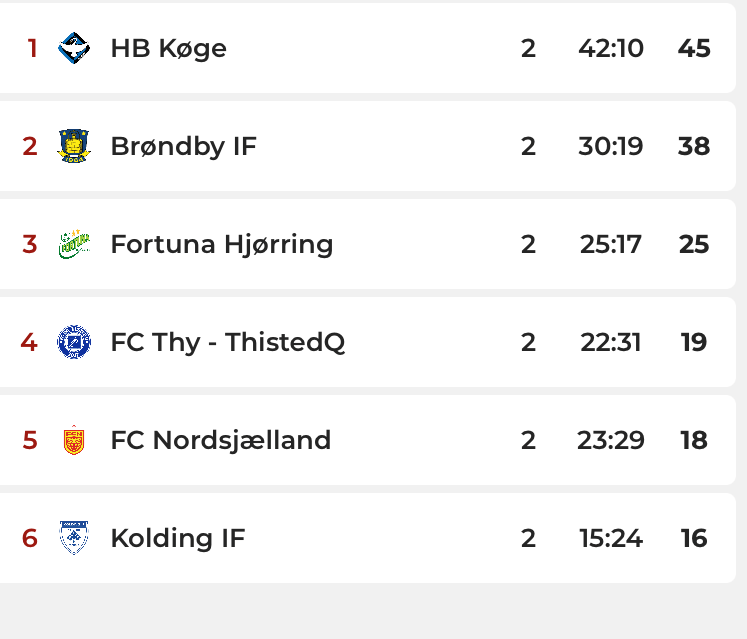Click Kolding IF's 16 points value
The width and height of the screenshot is (747, 639).
point(694,538)
